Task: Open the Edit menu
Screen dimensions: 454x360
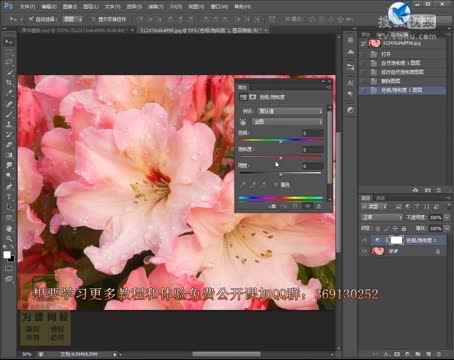Action: (x=49, y=7)
